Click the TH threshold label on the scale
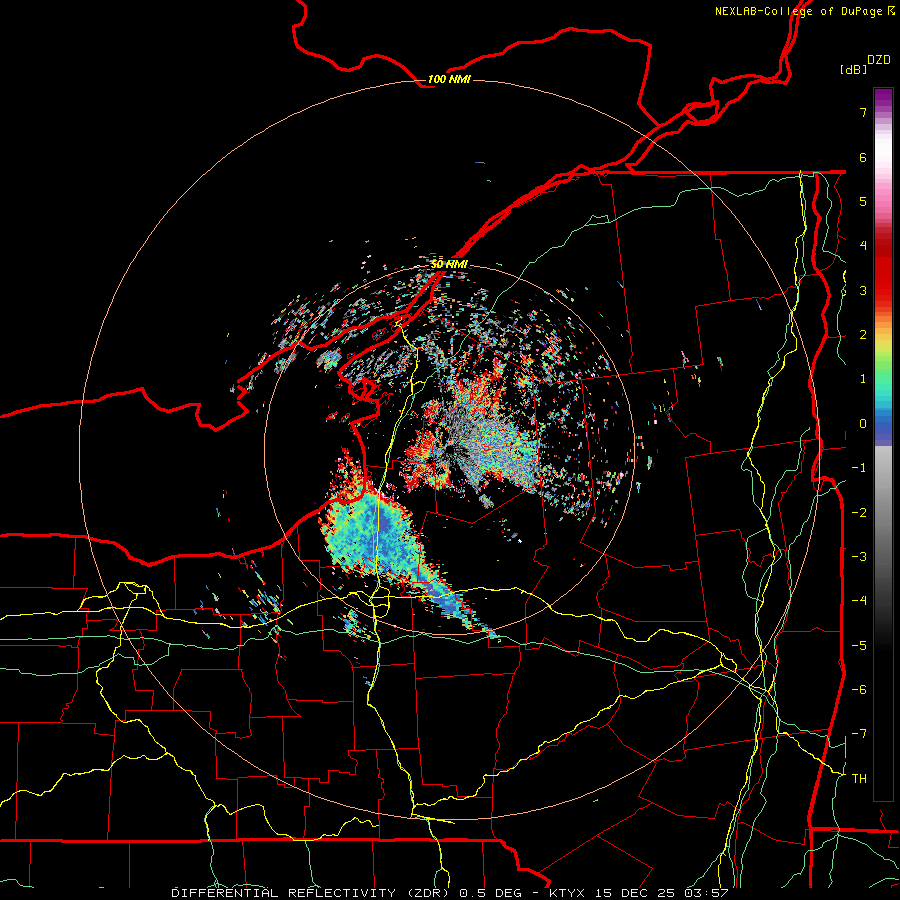The image size is (900, 900). click(859, 779)
